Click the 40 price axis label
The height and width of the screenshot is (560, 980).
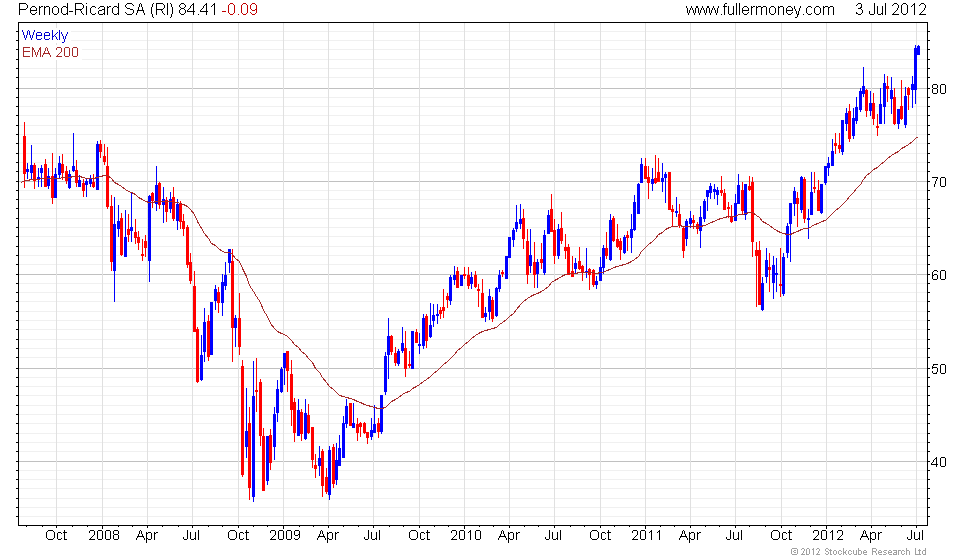(x=939, y=462)
